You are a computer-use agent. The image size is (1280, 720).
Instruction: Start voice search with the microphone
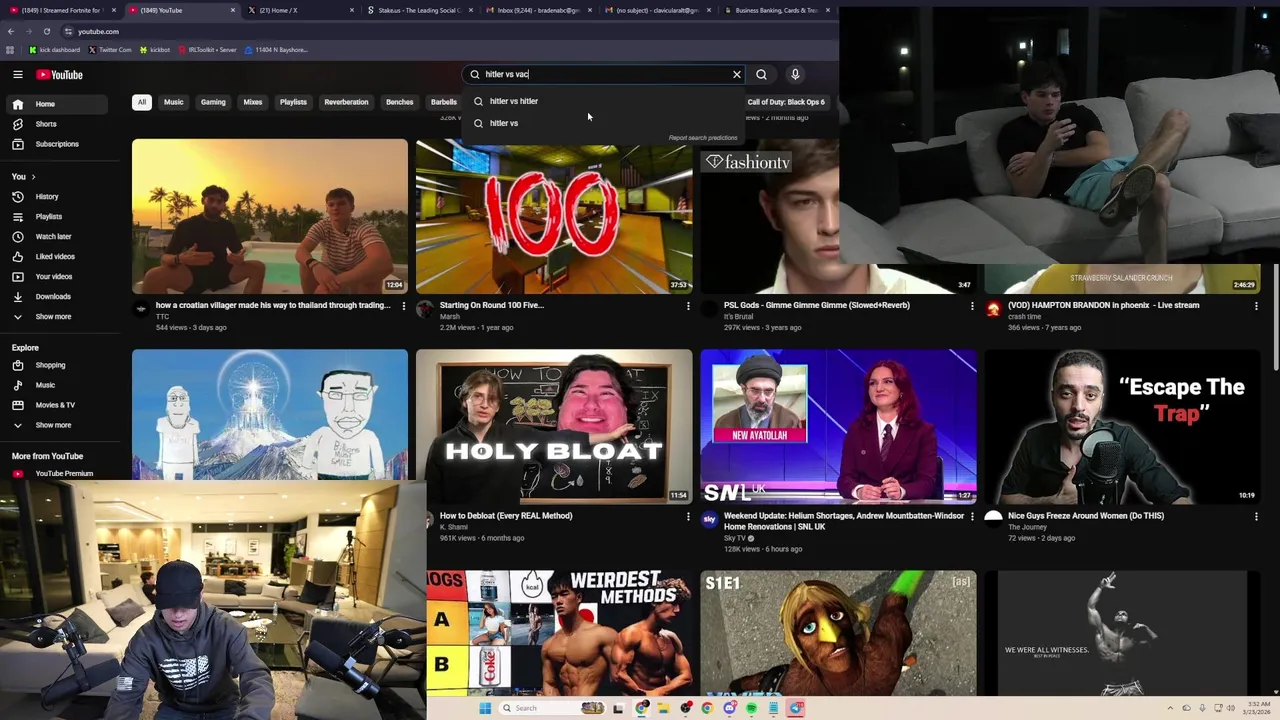(795, 74)
